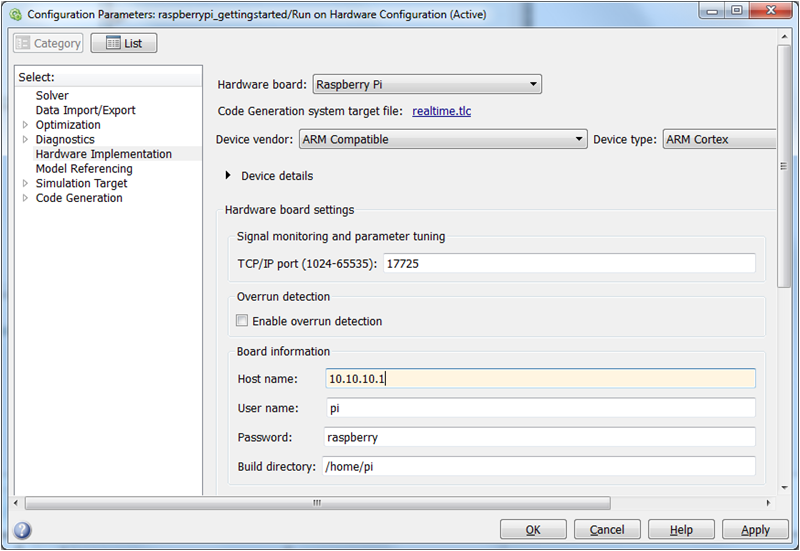Viewport: 800px width, 551px height.
Task: Click the Build directory input field
Action: [x=539, y=466]
